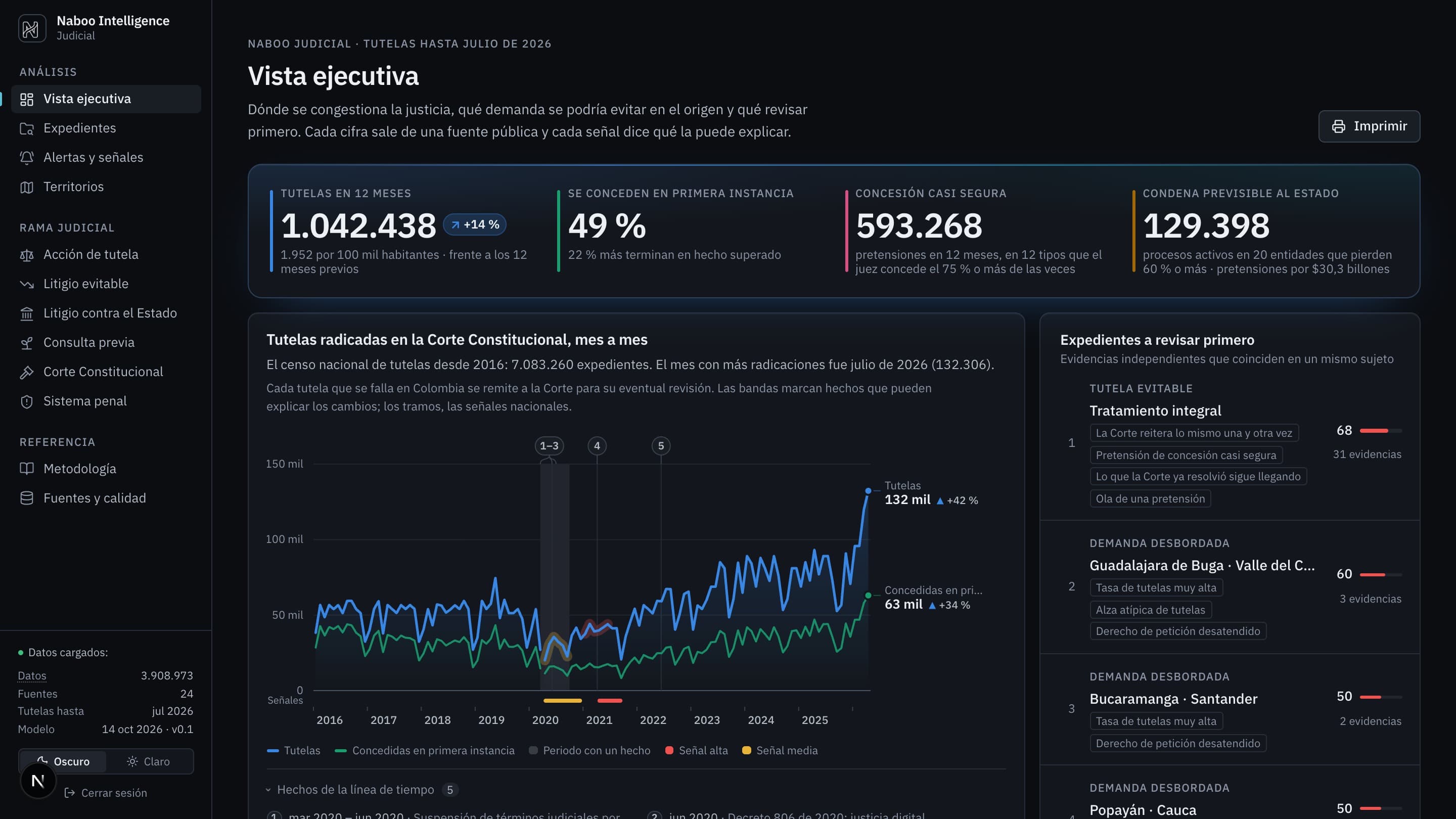
Task: Collapse Hechos de la línea de tiempo
Action: pos(362,790)
